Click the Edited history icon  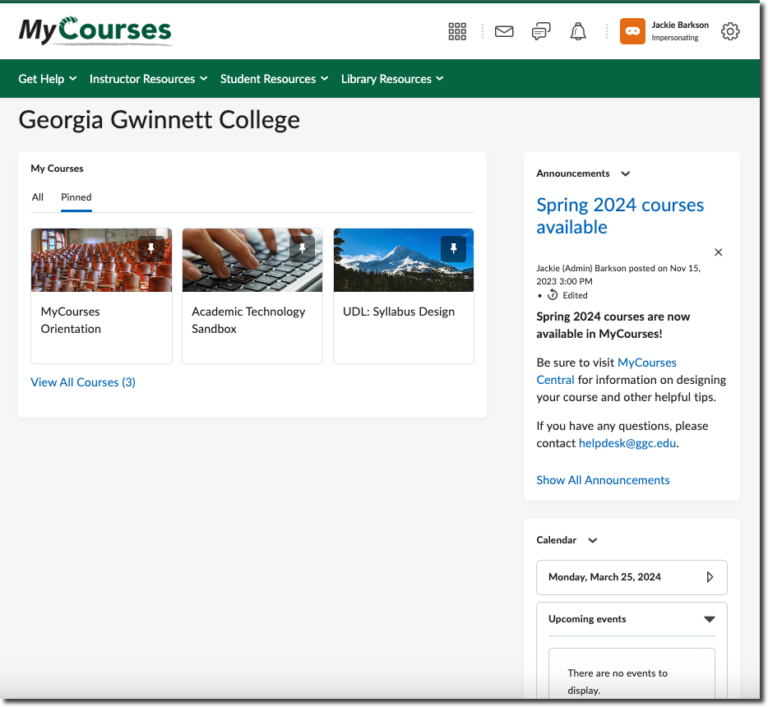click(x=552, y=295)
